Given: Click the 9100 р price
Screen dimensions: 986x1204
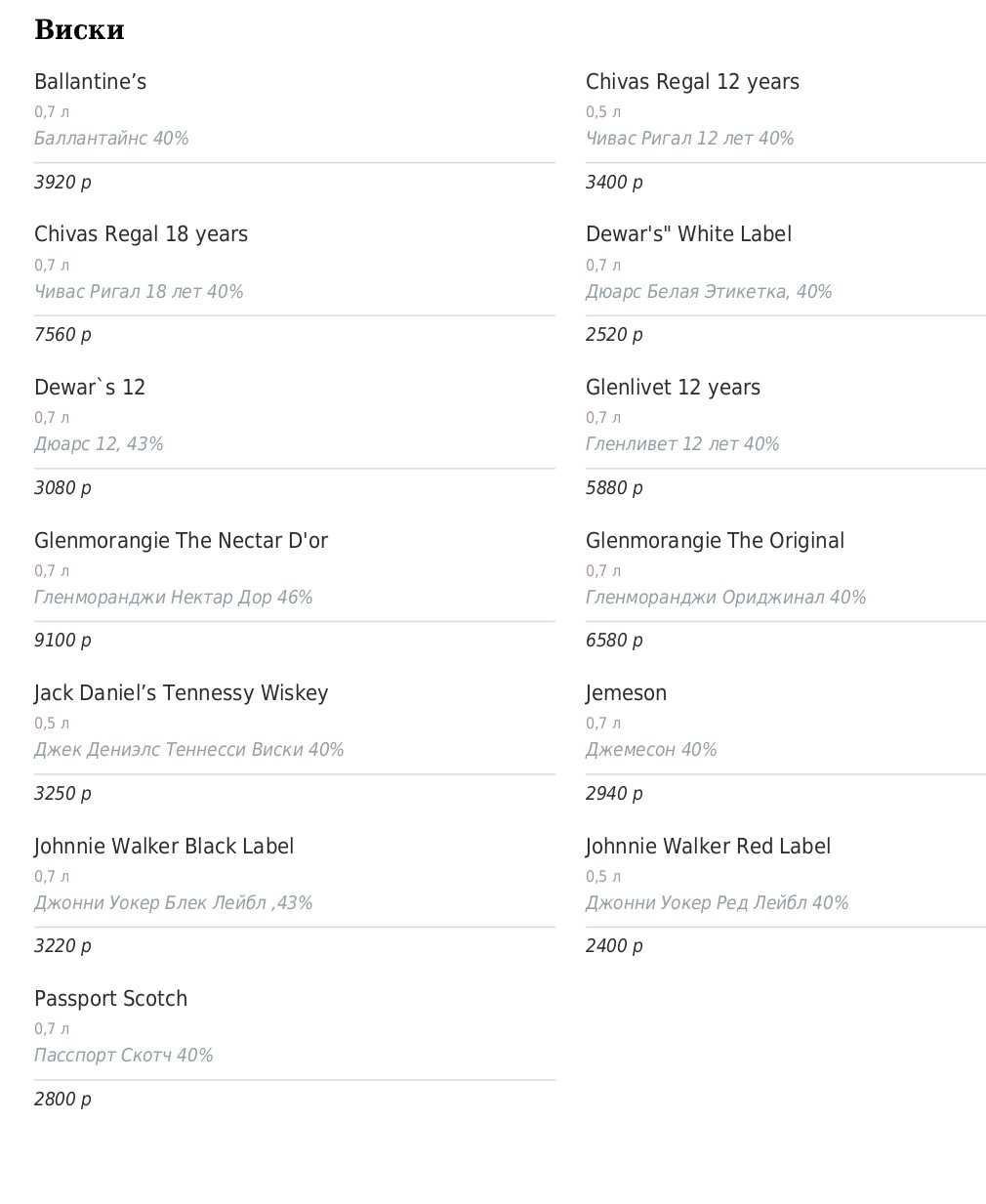Looking at the screenshot, I should click(x=62, y=641).
